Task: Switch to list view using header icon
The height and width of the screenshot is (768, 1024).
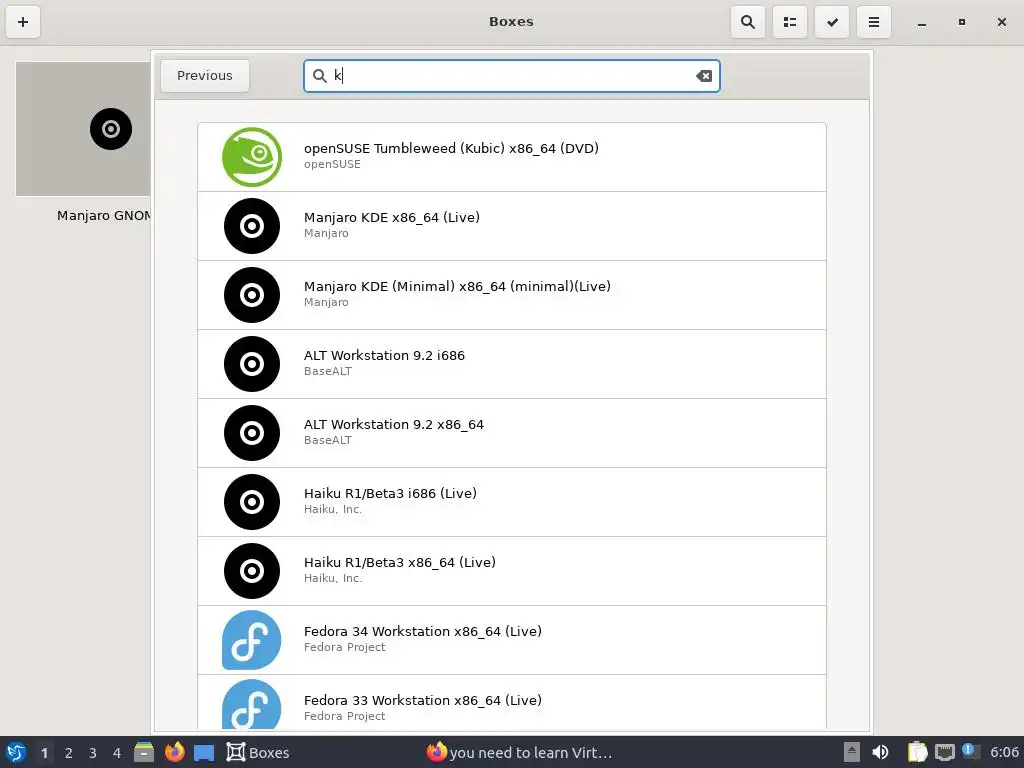Action: coord(790,22)
